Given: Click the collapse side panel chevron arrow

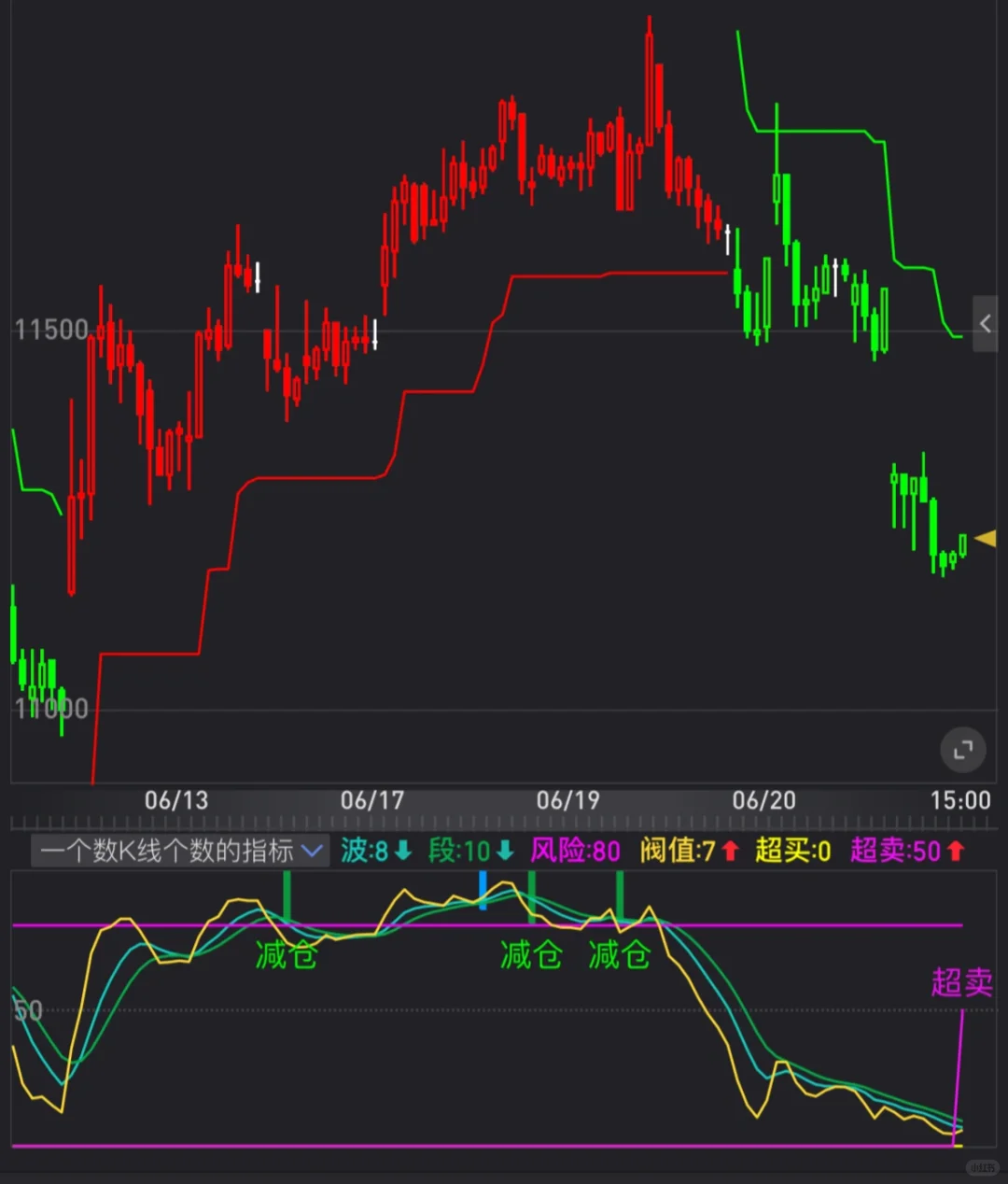Looking at the screenshot, I should pyautogui.click(x=986, y=323).
